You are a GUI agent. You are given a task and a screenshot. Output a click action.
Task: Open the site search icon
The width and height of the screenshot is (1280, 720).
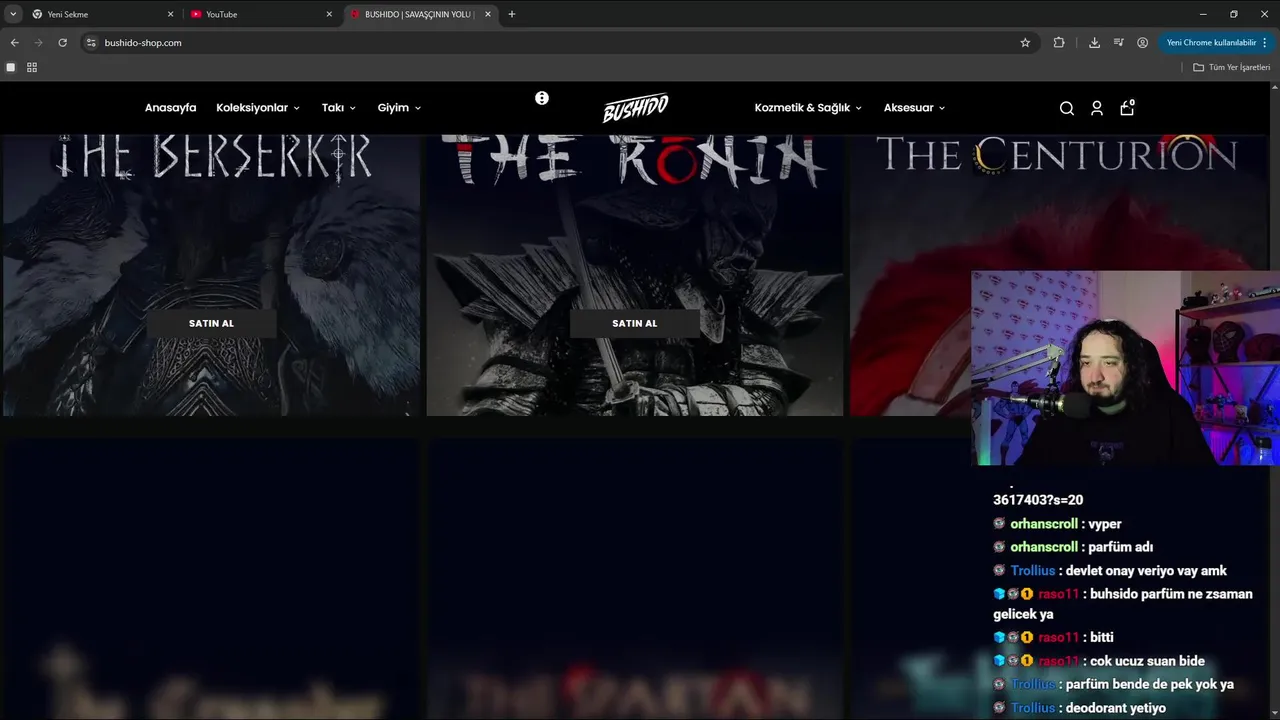pos(1067,108)
